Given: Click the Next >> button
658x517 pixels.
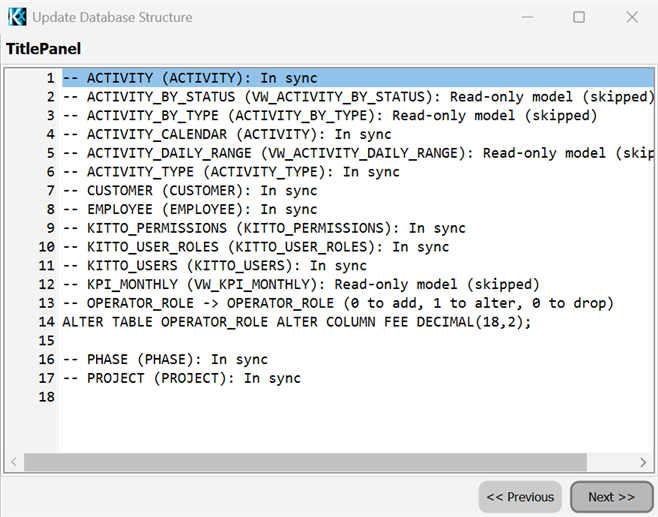Looking at the screenshot, I should 611,497.
